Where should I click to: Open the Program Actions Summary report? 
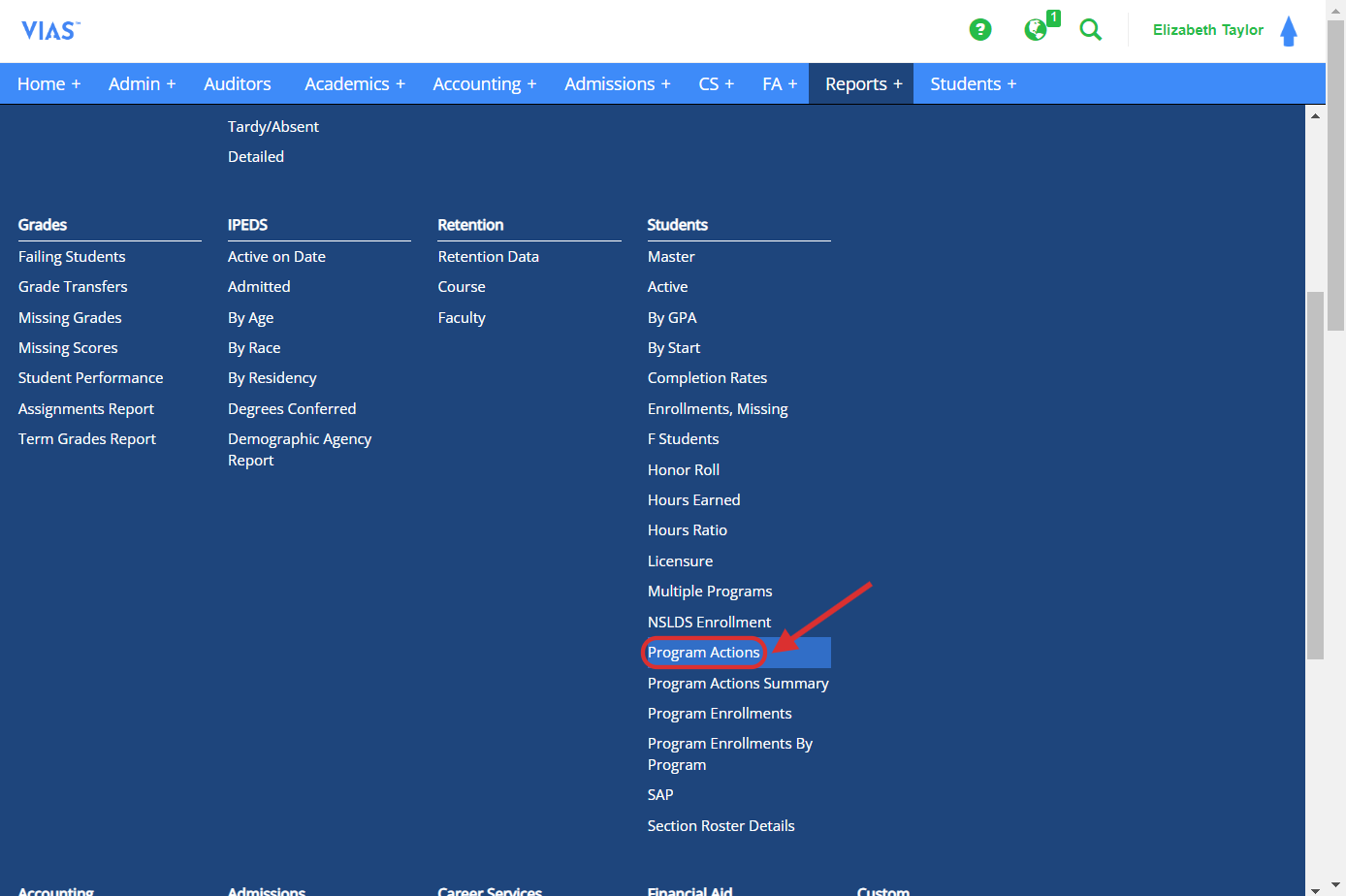tap(738, 683)
